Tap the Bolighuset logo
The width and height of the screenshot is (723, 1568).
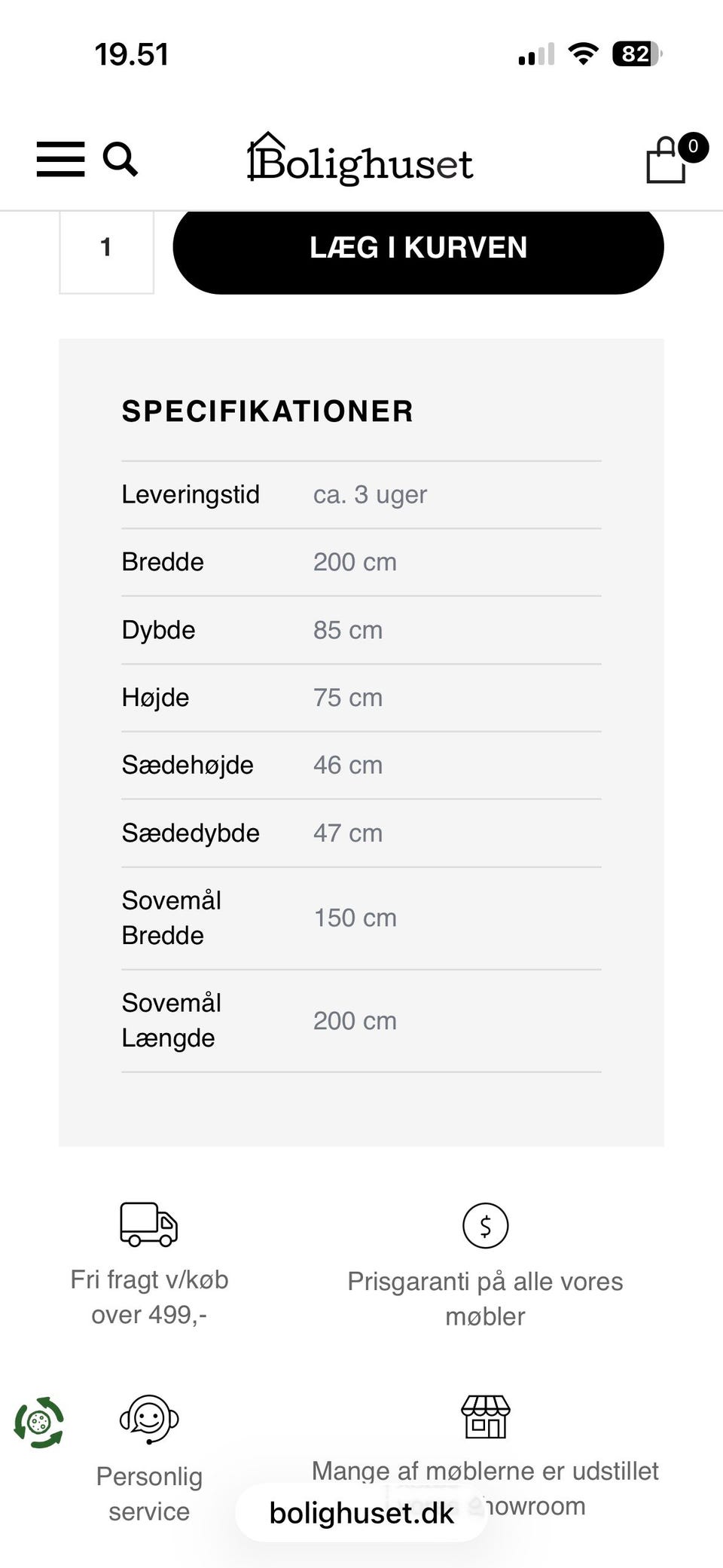pyautogui.click(x=361, y=160)
